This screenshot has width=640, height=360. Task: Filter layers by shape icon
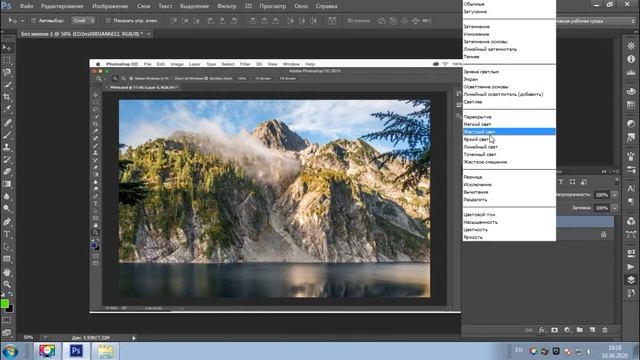click(x=572, y=182)
